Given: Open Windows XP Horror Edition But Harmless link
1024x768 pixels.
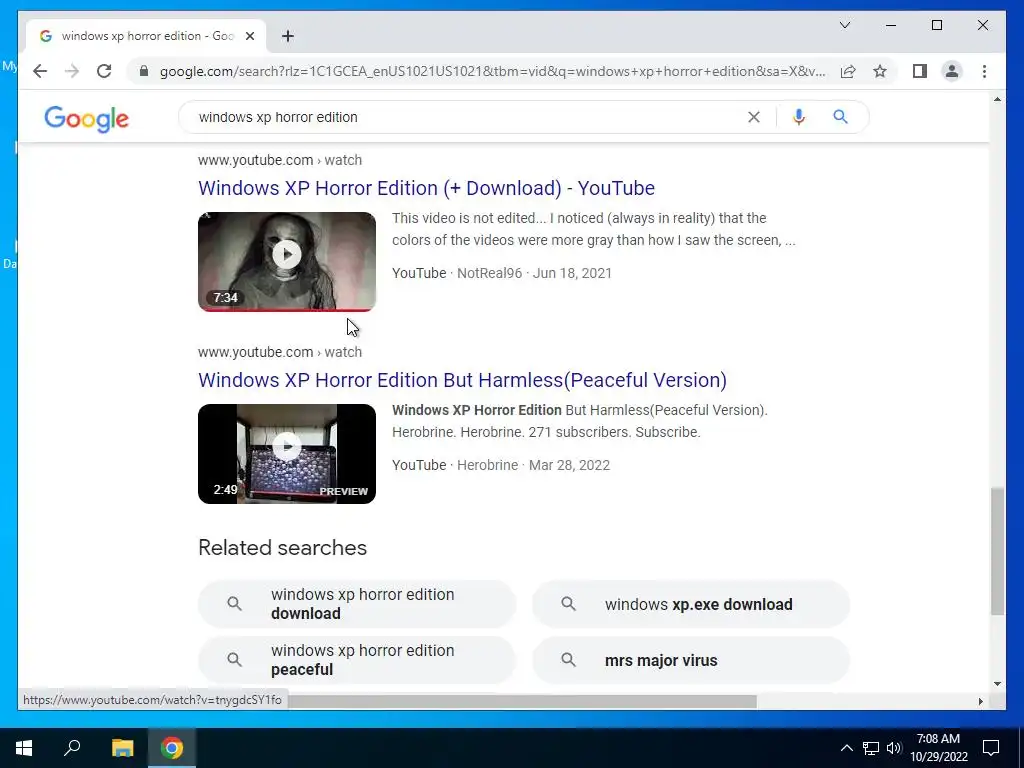Looking at the screenshot, I should click(462, 380).
